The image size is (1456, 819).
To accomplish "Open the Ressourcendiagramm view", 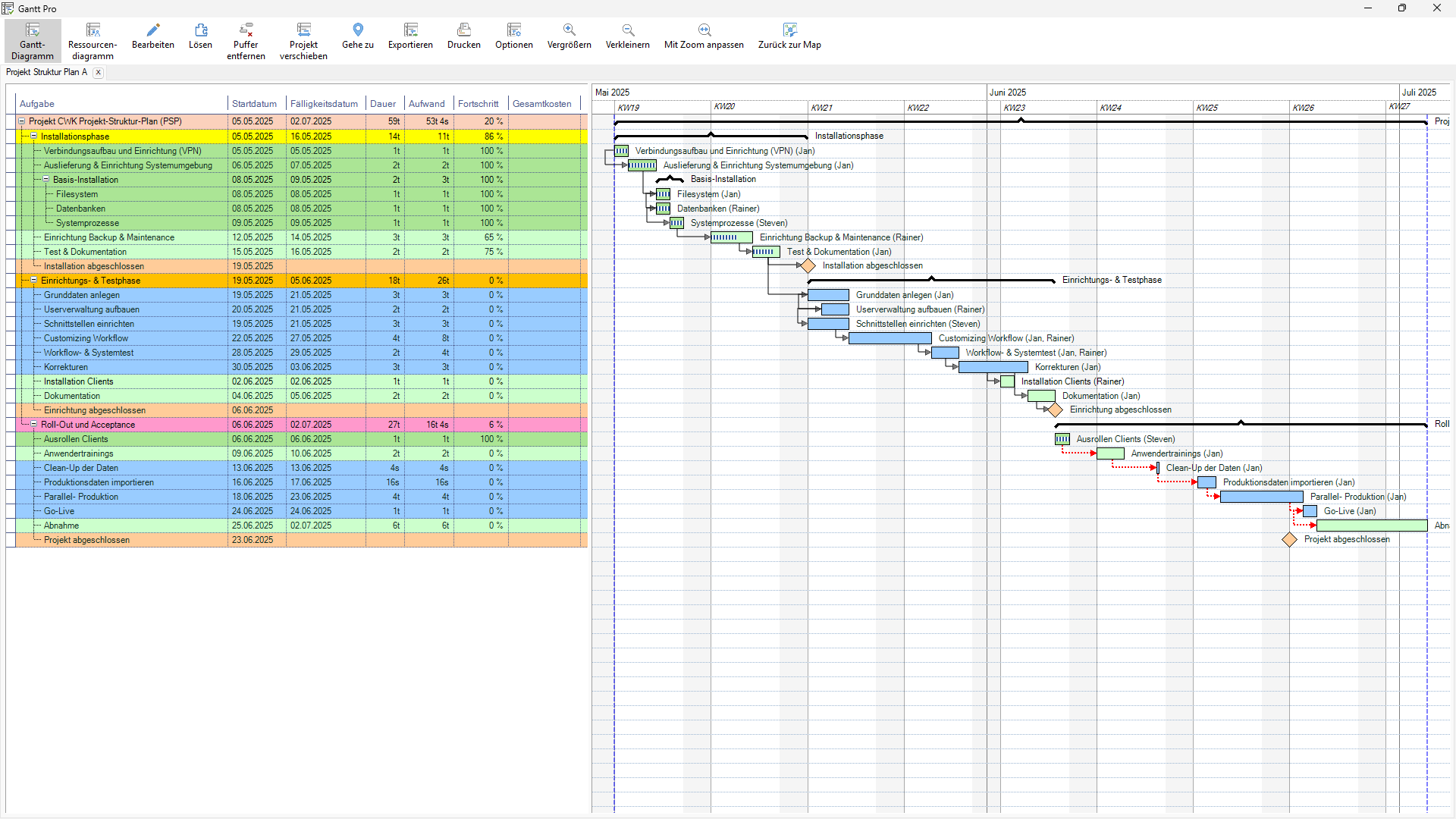I will click(93, 39).
